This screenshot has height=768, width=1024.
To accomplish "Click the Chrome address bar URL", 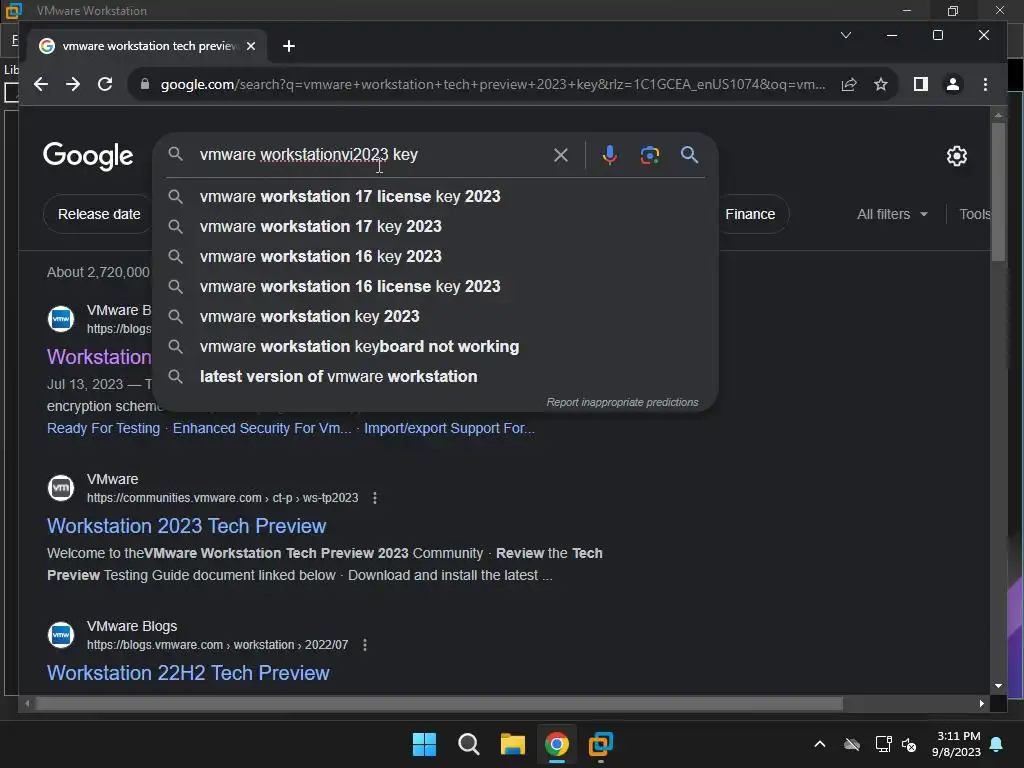I will (x=492, y=84).
